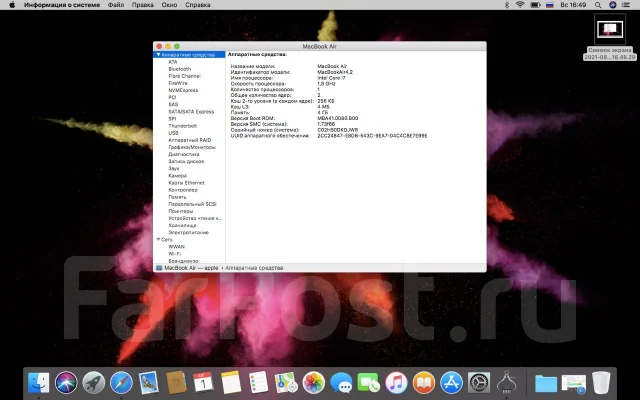The width and height of the screenshot is (640, 400).
Task: Open Notification Center icon in menu bar
Action: 627,5
